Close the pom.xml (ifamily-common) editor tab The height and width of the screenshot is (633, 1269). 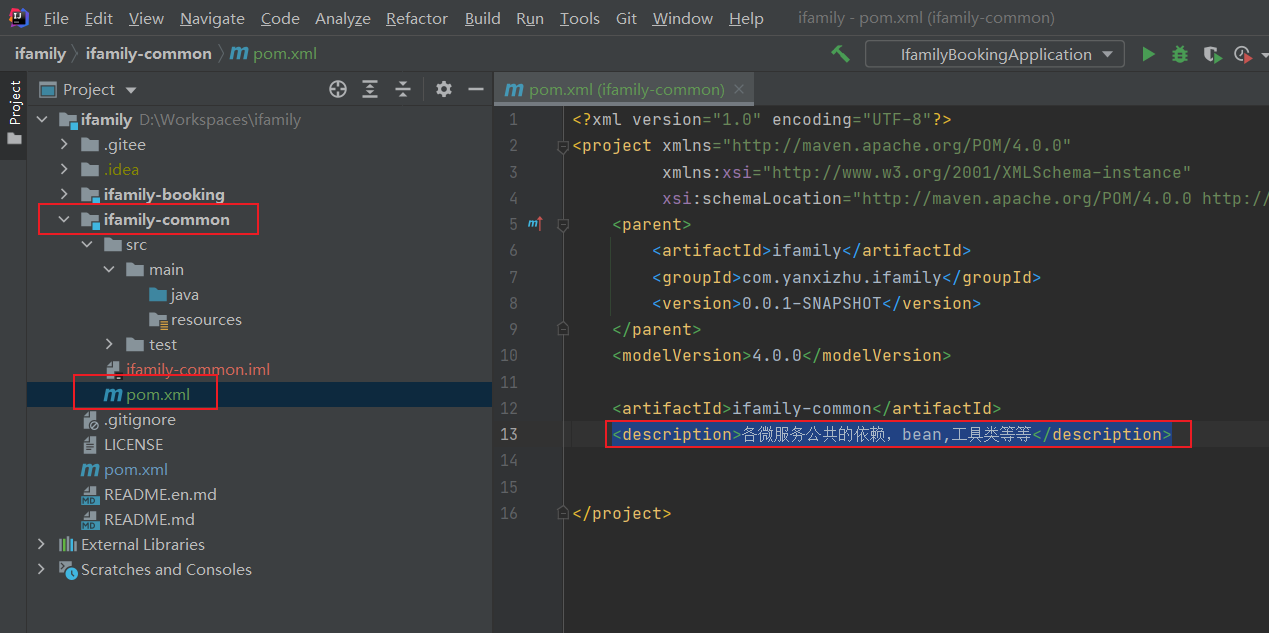[x=740, y=89]
